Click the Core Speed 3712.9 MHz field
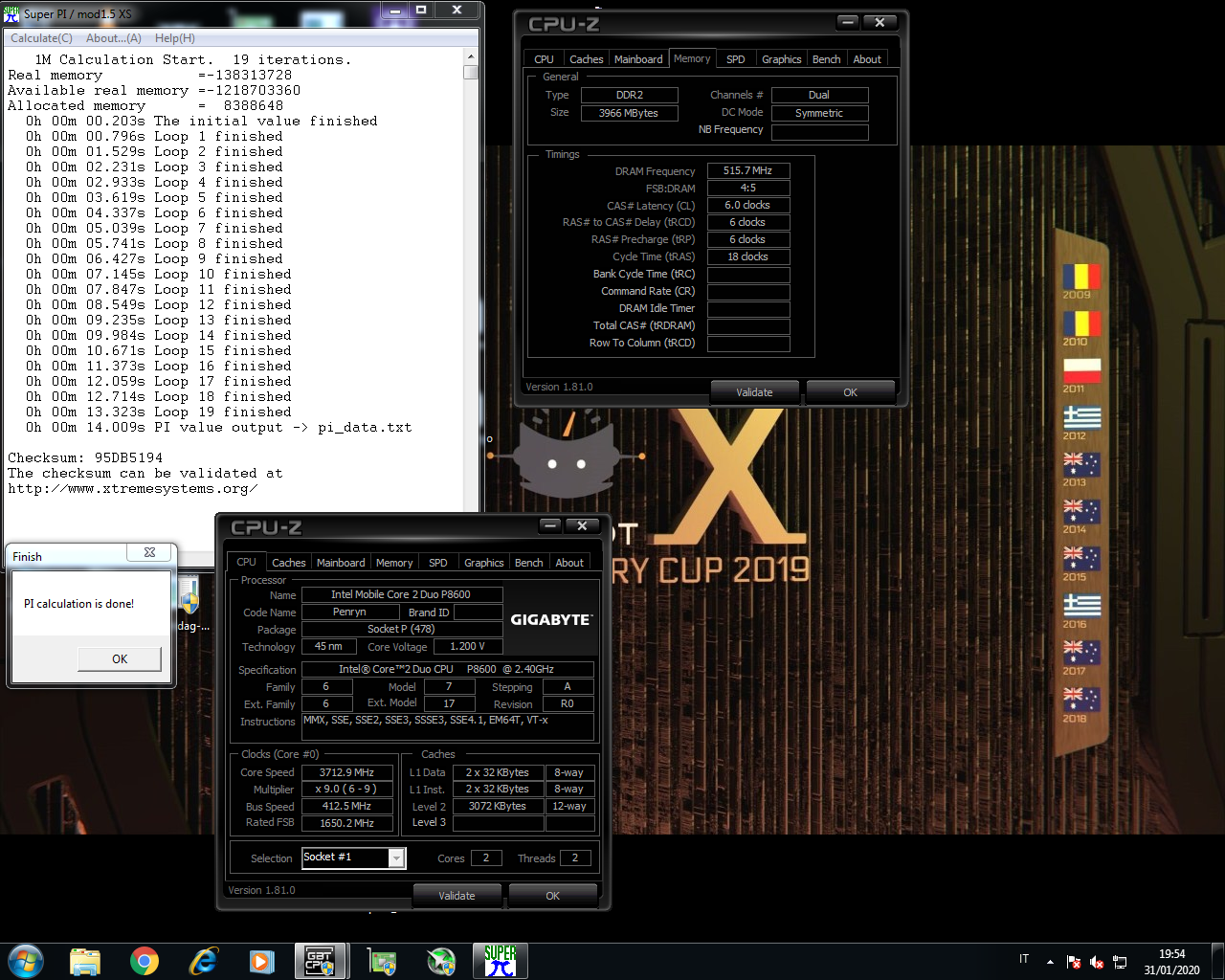The height and width of the screenshot is (980, 1225). (347, 772)
